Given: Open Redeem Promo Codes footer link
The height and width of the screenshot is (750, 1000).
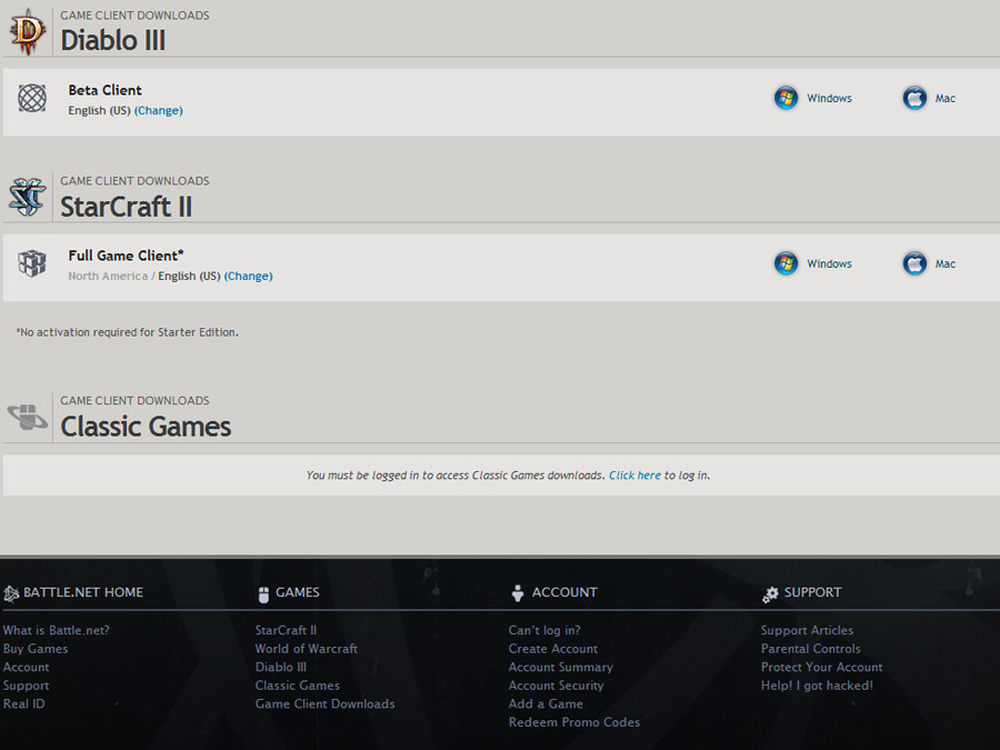Looking at the screenshot, I should tap(574, 723).
